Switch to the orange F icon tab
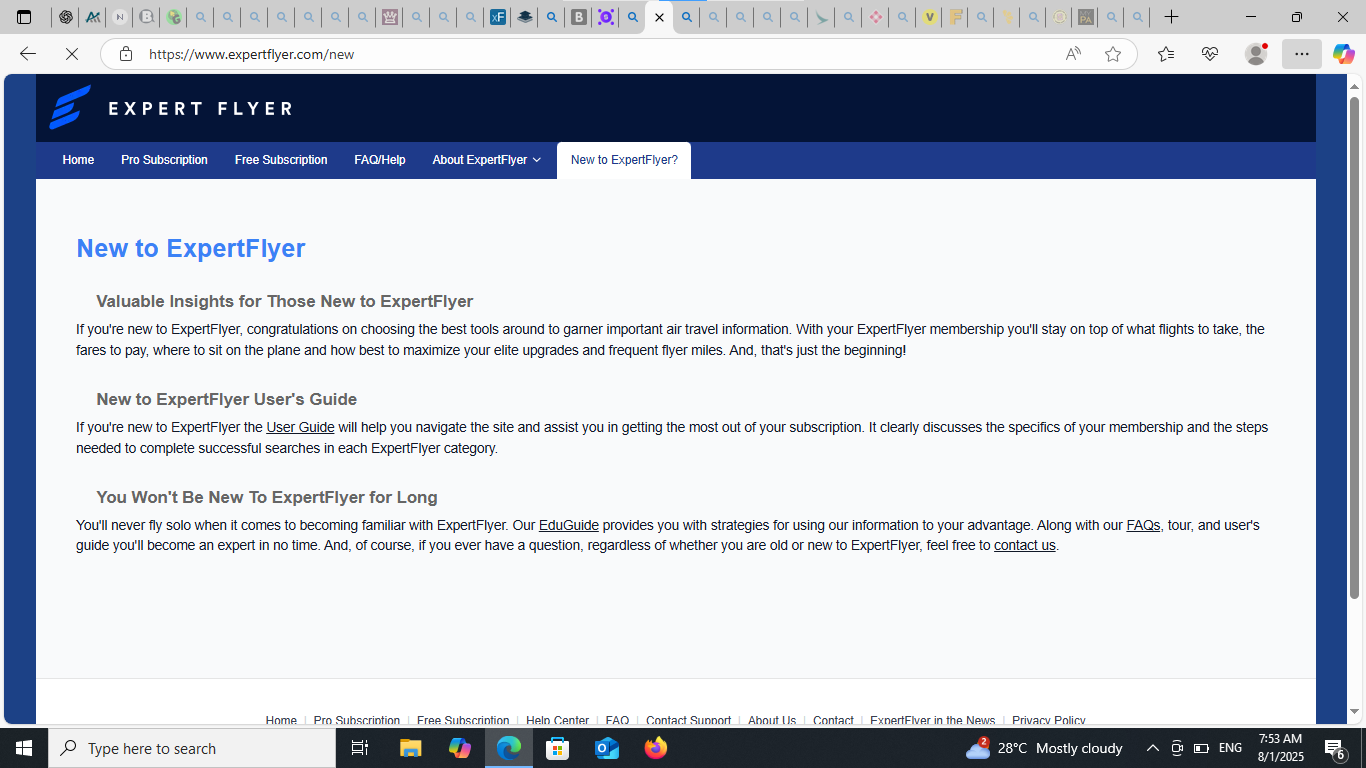The width and height of the screenshot is (1366, 768). tap(956, 17)
